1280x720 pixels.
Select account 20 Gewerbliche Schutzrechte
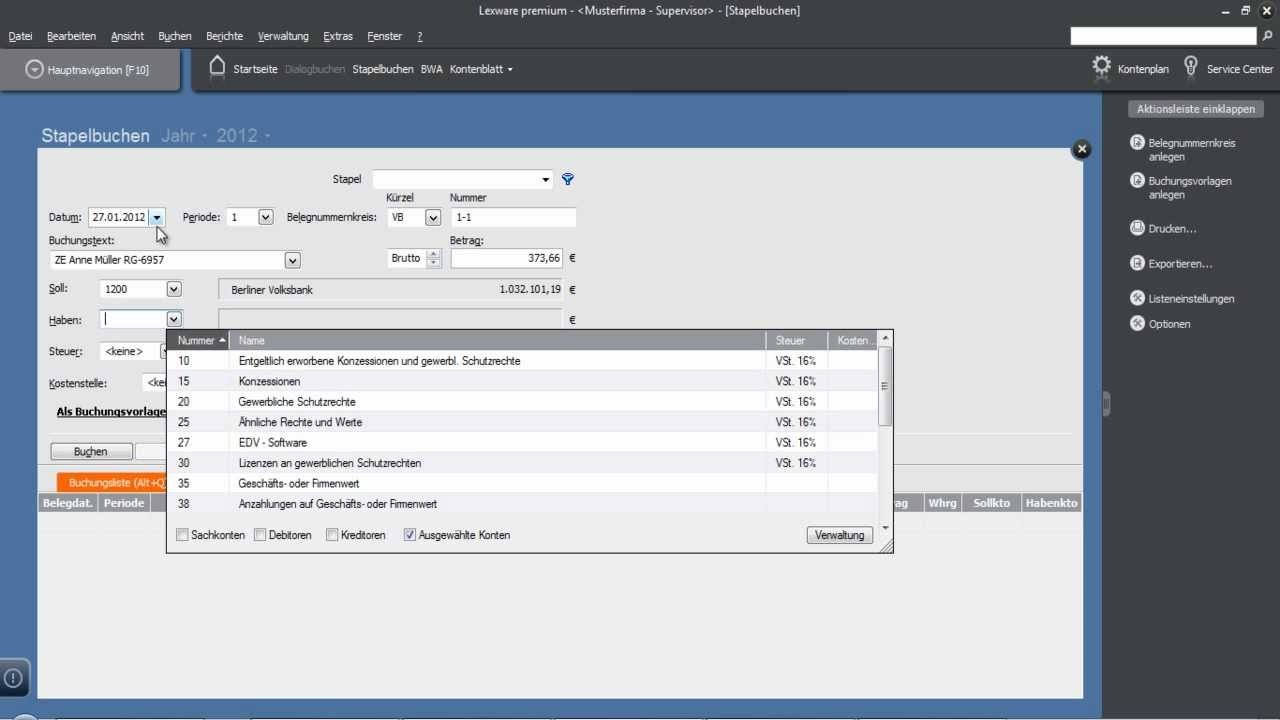coord(522,402)
